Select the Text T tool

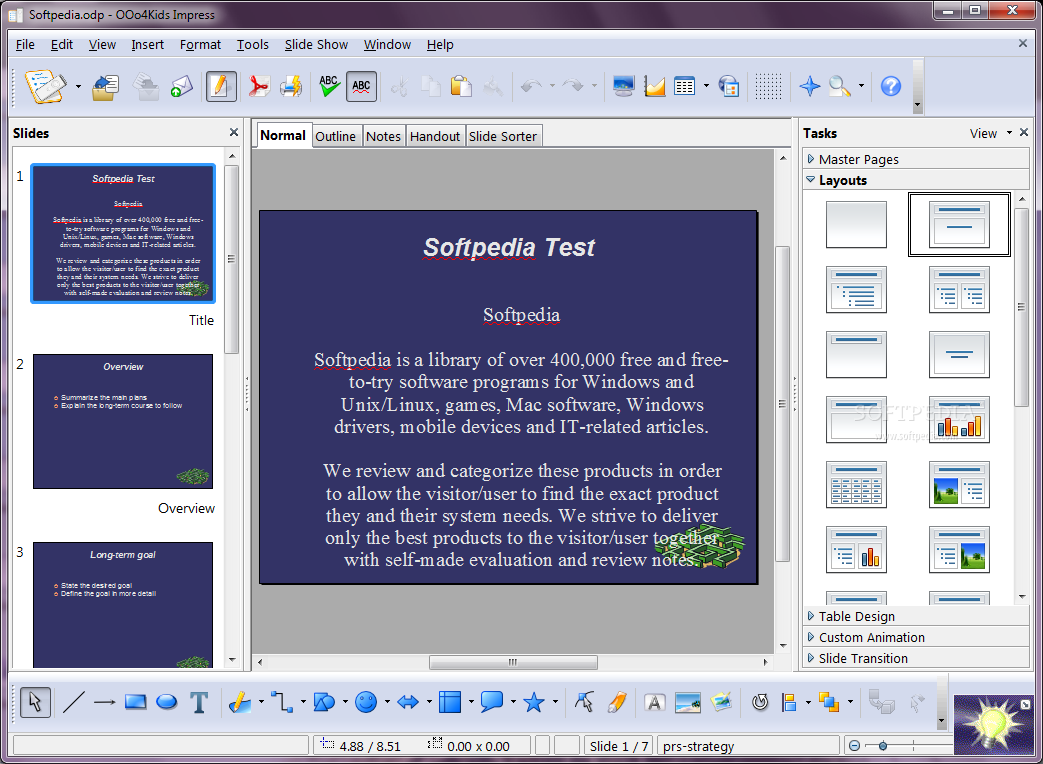click(x=199, y=702)
